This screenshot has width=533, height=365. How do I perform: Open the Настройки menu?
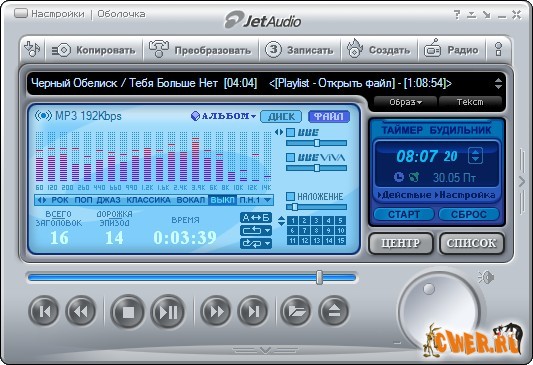click(x=57, y=14)
